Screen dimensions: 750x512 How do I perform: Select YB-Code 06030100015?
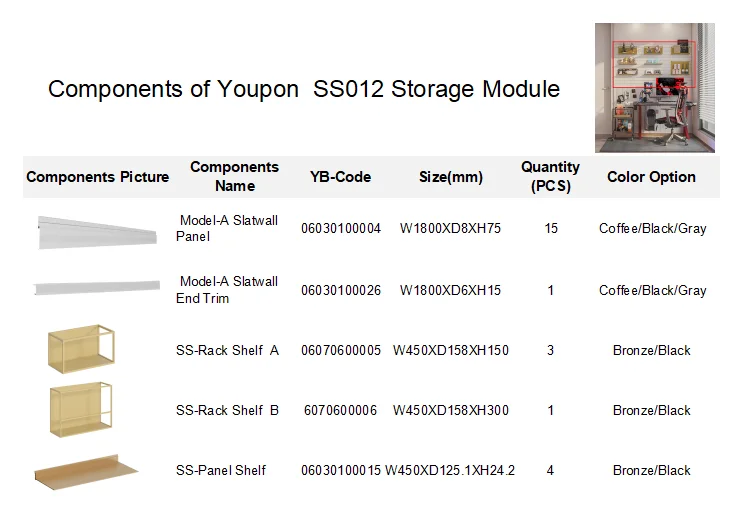pyautogui.click(x=341, y=470)
